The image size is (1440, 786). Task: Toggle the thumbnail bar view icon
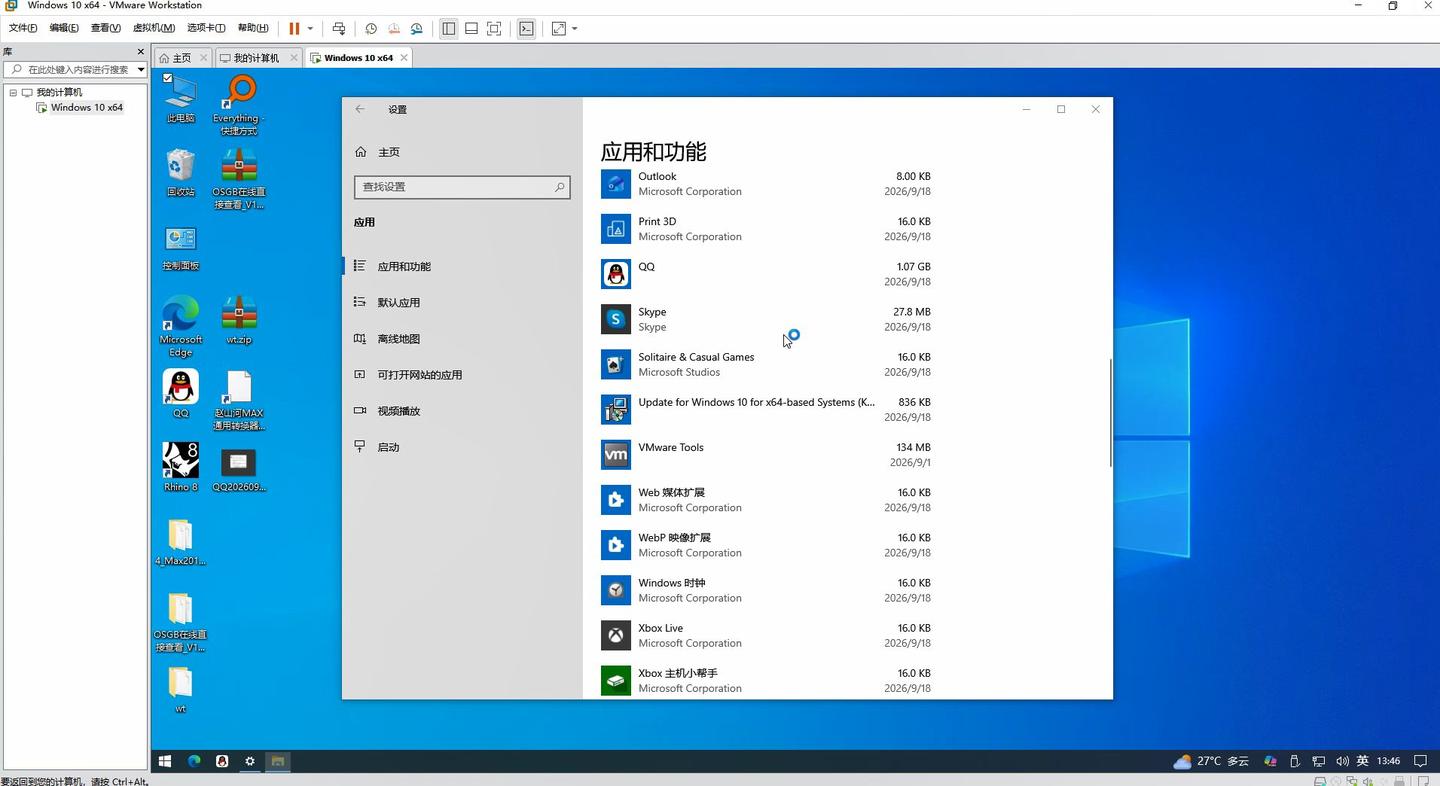click(471, 28)
